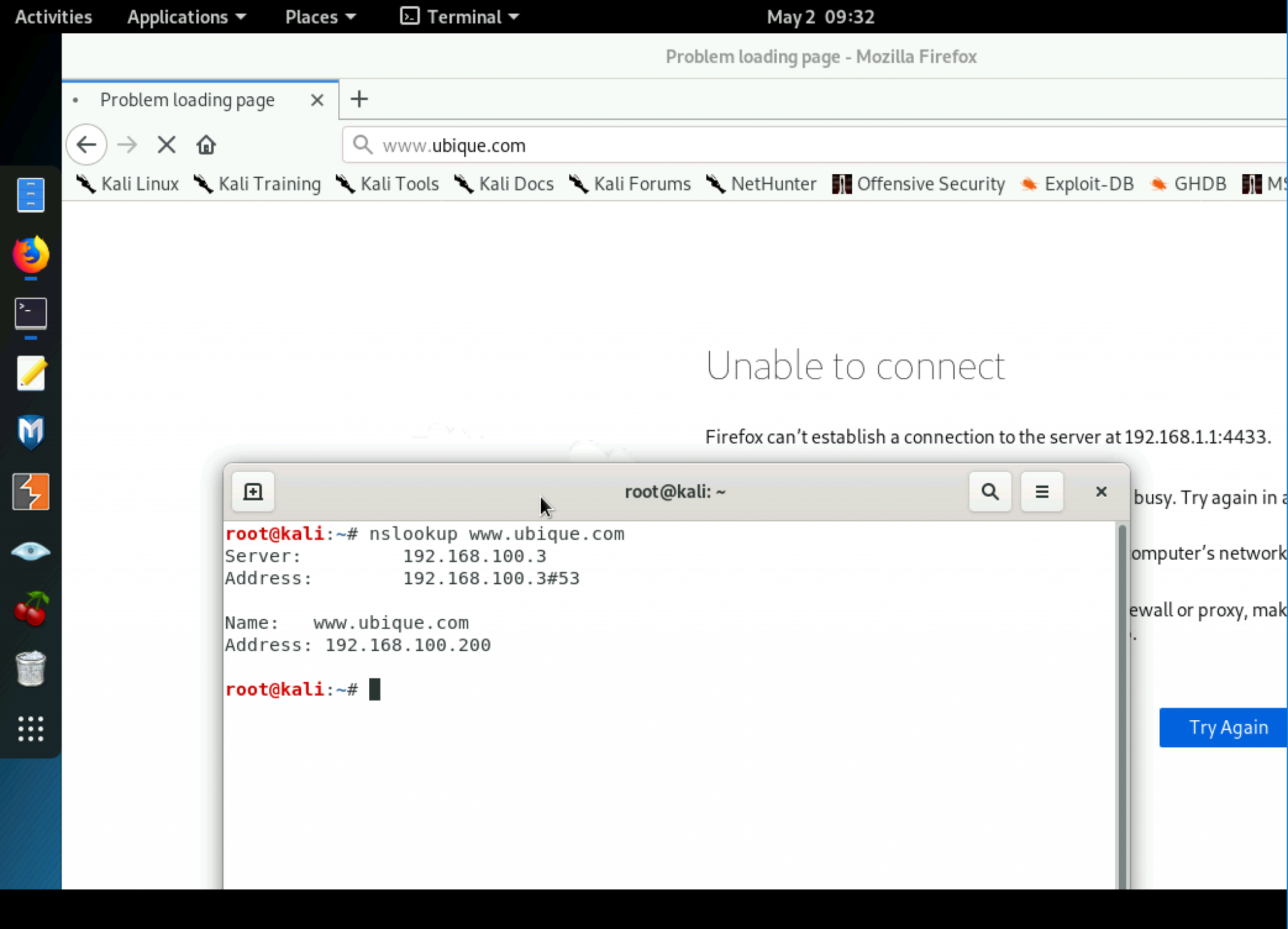Click the terminal vertical scrollbar
1288x929 pixels.
(1121, 692)
